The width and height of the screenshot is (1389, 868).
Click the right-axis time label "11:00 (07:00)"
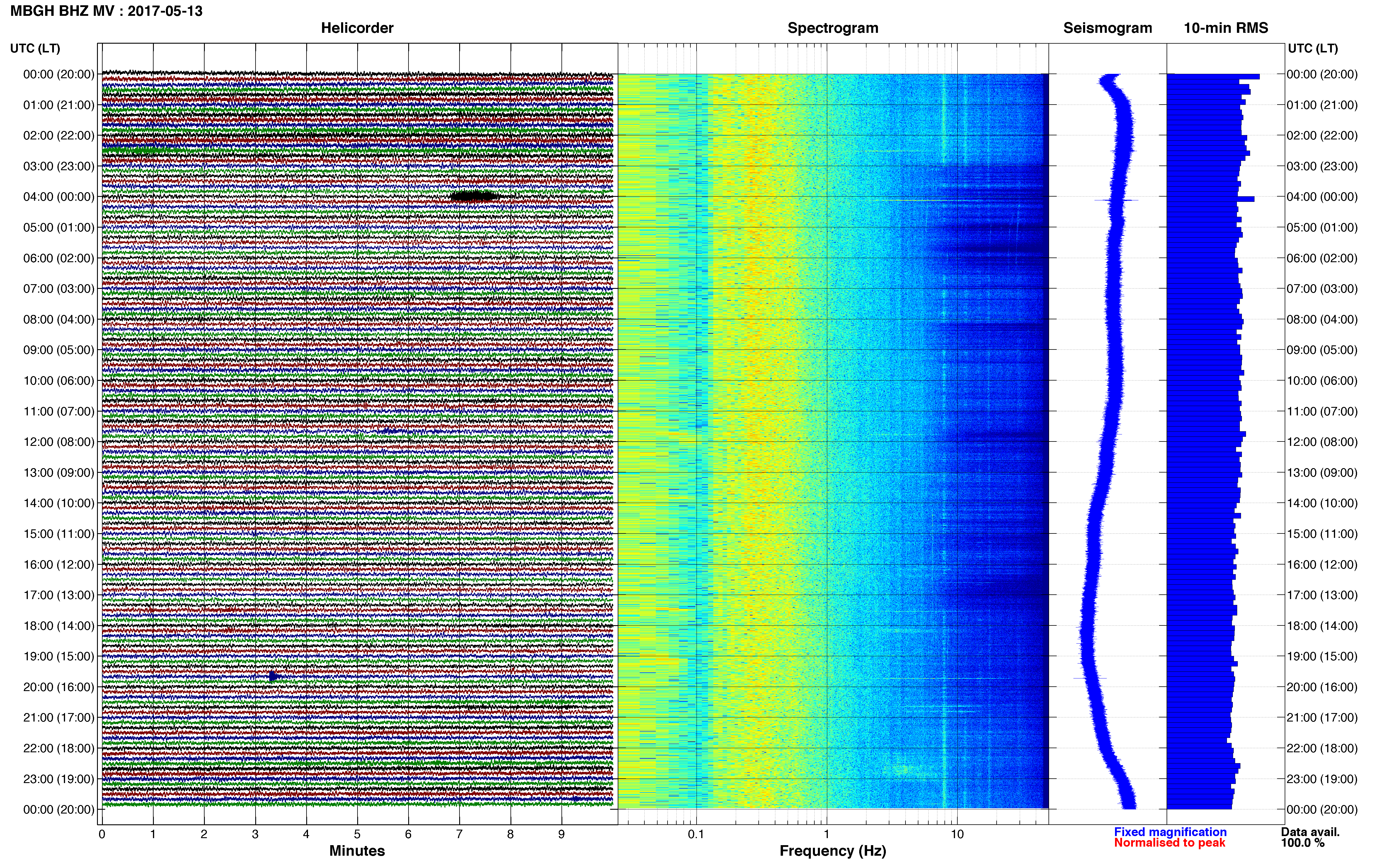[x=1322, y=411]
